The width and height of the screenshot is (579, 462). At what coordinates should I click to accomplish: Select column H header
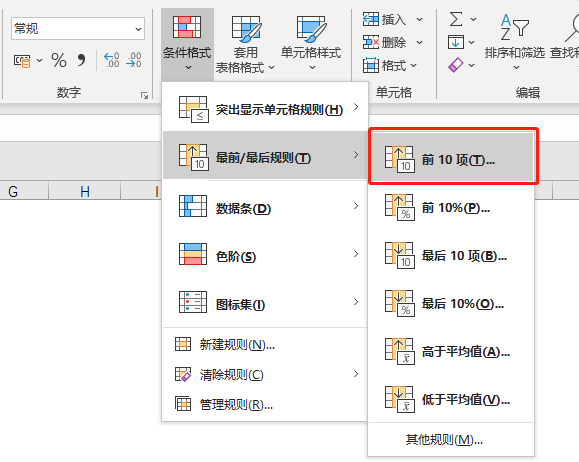85,191
